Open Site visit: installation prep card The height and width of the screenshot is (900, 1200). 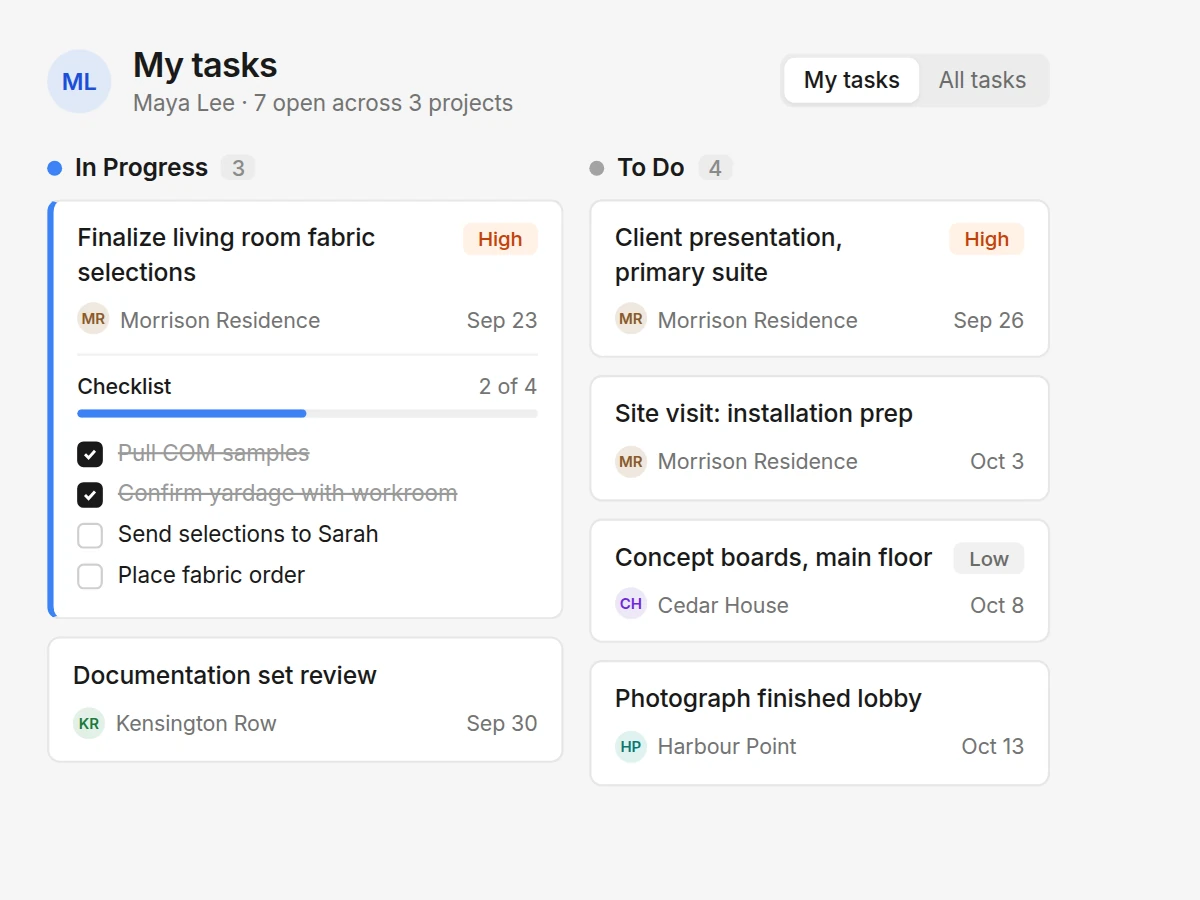tap(819, 438)
